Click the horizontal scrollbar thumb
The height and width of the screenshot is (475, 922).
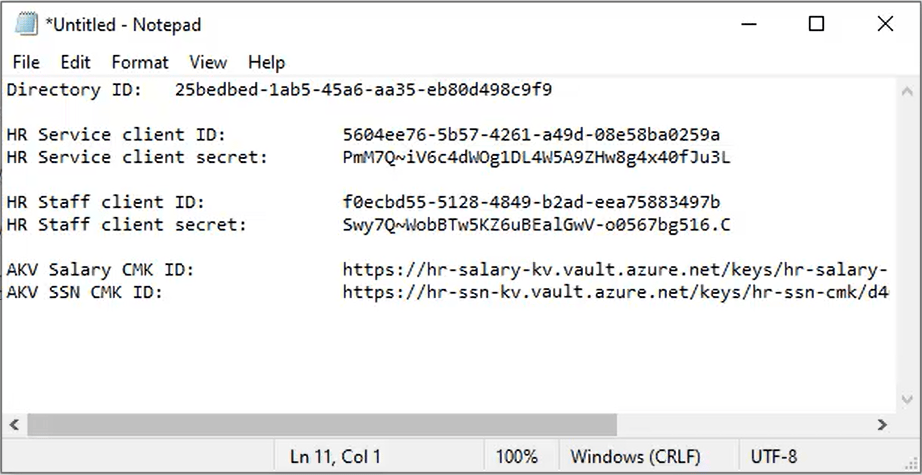(x=322, y=424)
